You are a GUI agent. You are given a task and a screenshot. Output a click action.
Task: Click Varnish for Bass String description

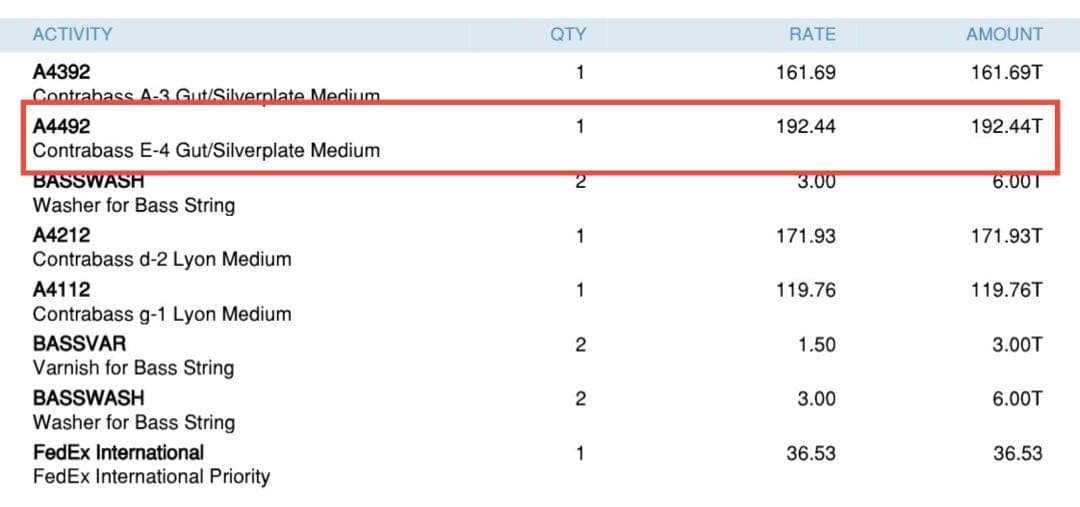tap(133, 368)
